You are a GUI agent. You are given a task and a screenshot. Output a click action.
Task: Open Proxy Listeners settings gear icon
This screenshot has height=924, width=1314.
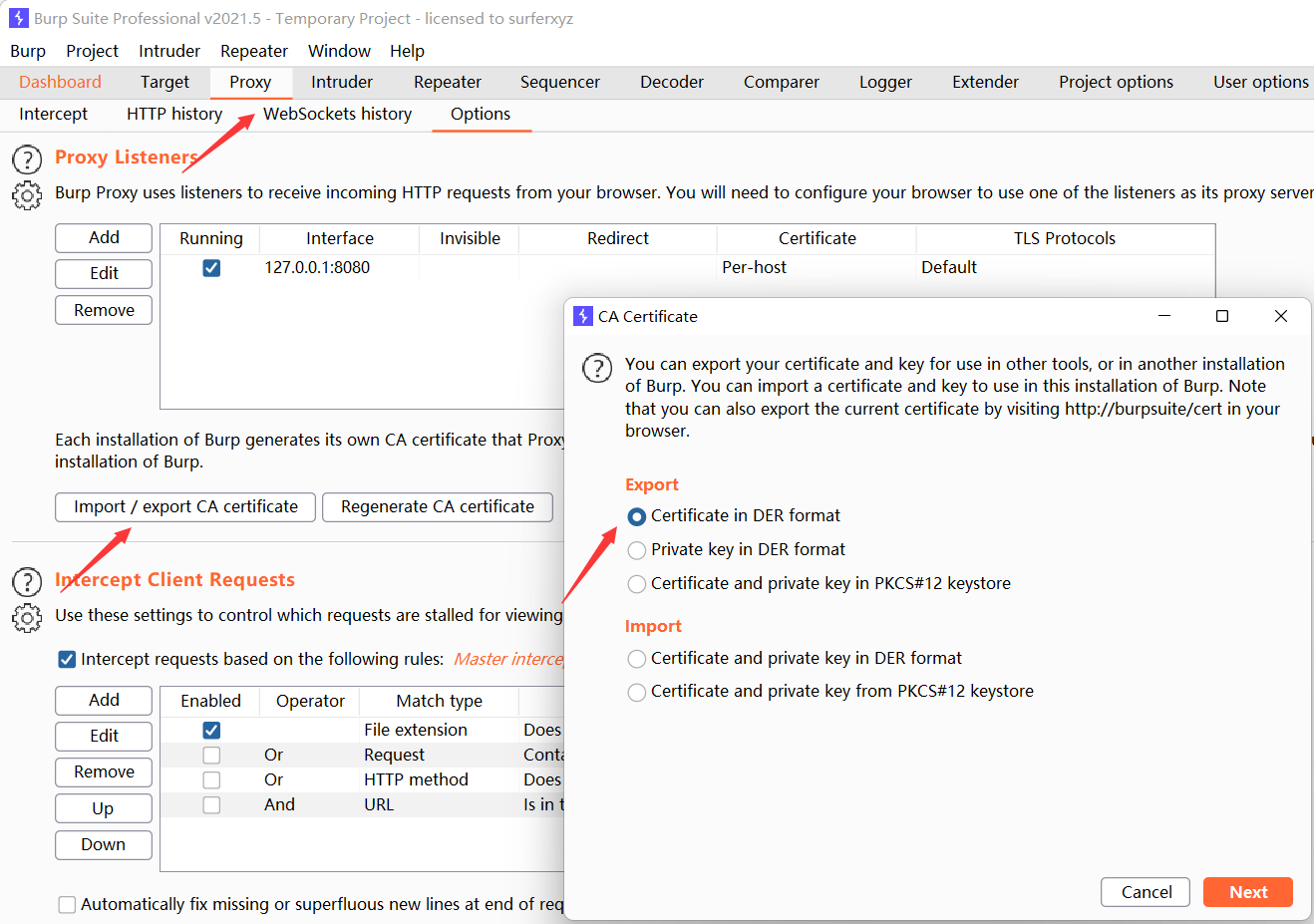[x=27, y=195]
